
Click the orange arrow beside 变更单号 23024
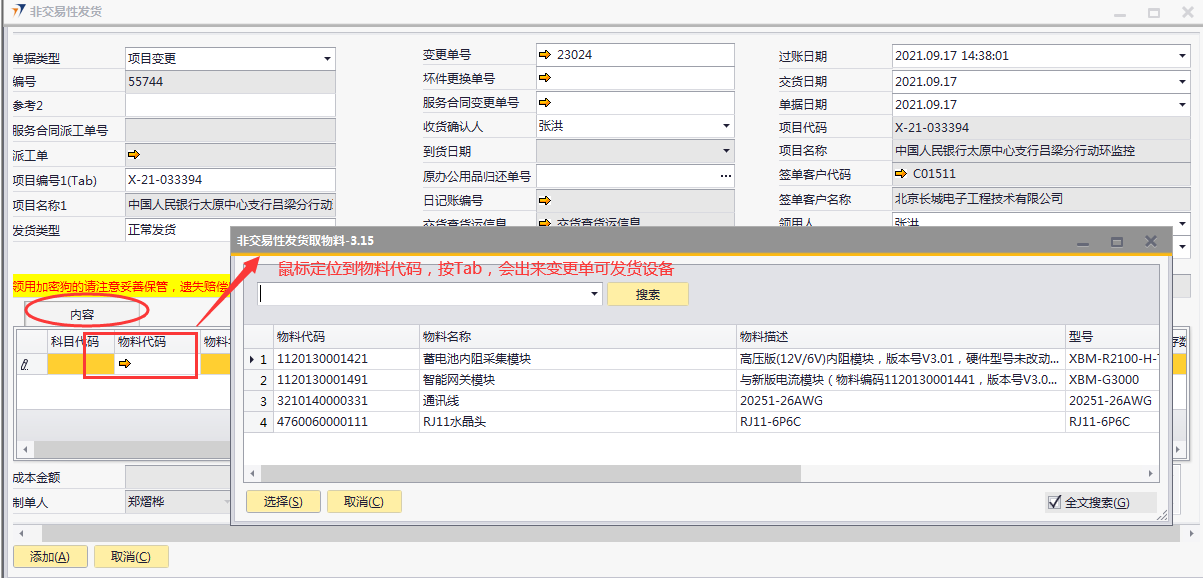point(544,55)
